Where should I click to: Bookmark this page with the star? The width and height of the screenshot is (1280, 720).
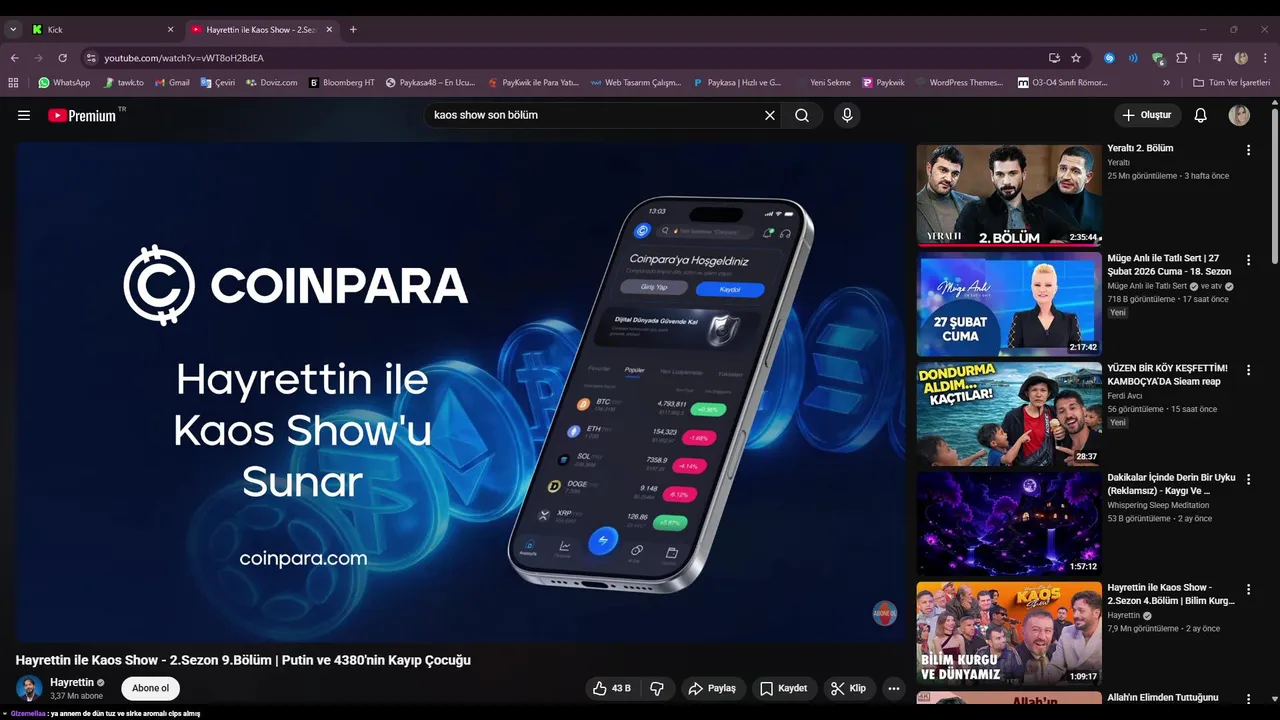pyautogui.click(x=1076, y=58)
